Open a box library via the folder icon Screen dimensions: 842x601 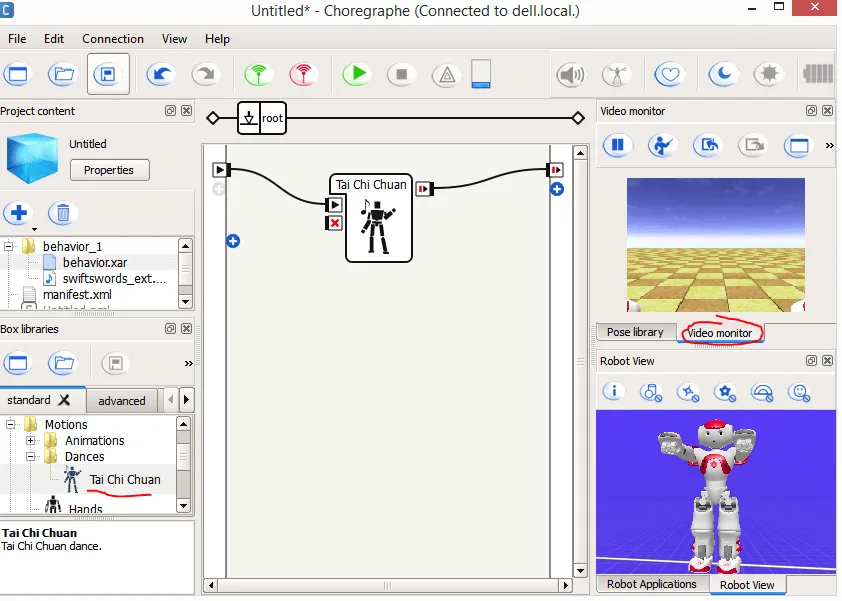coord(63,364)
